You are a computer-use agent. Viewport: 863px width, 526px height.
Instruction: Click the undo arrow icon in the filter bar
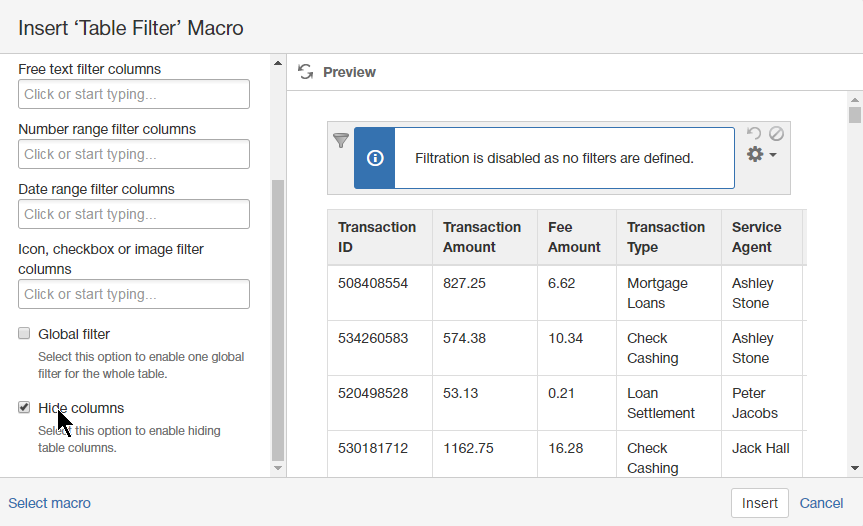pos(754,134)
